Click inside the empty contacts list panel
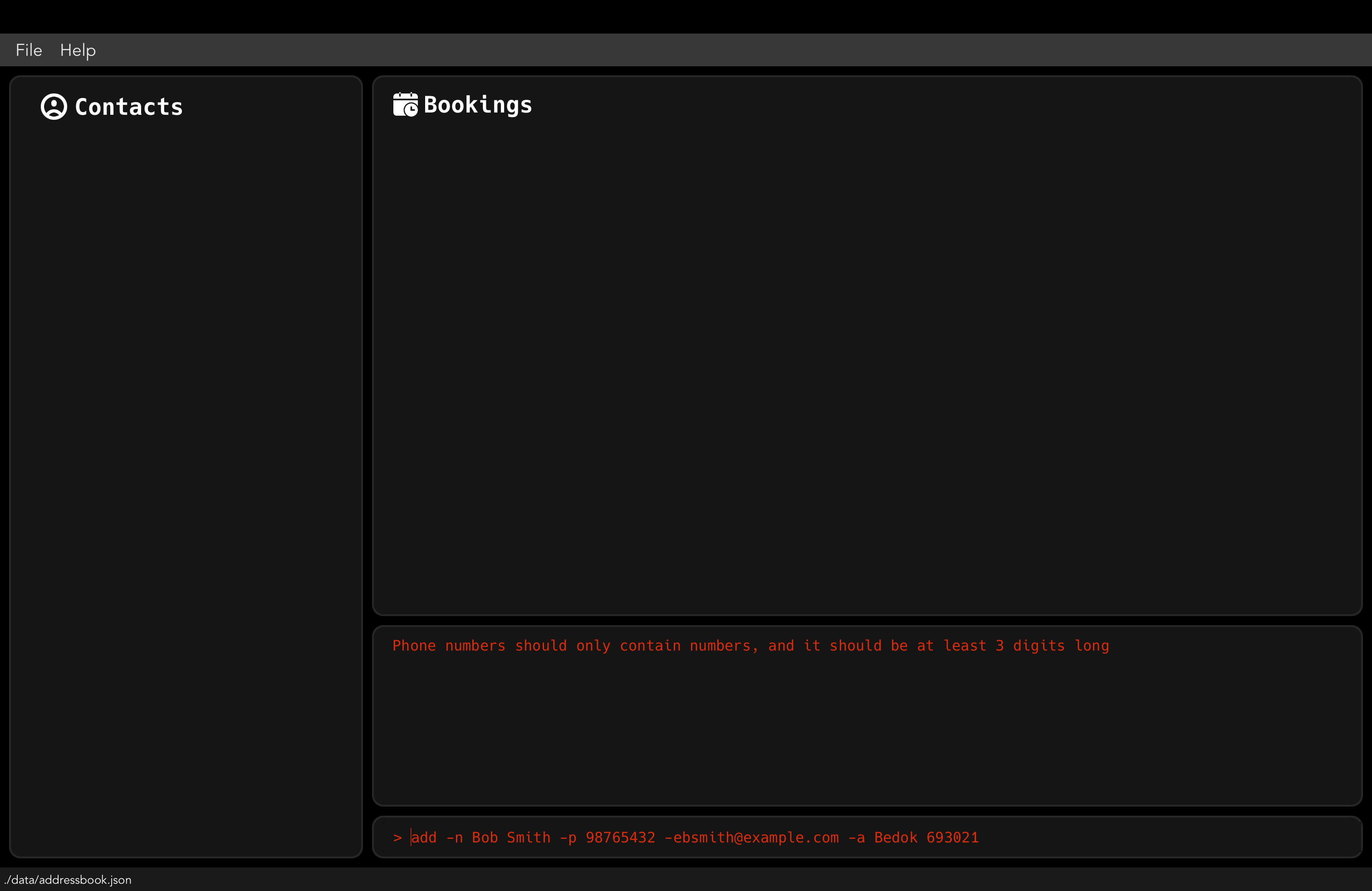The width and height of the screenshot is (1372, 891). [x=186, y=461]
